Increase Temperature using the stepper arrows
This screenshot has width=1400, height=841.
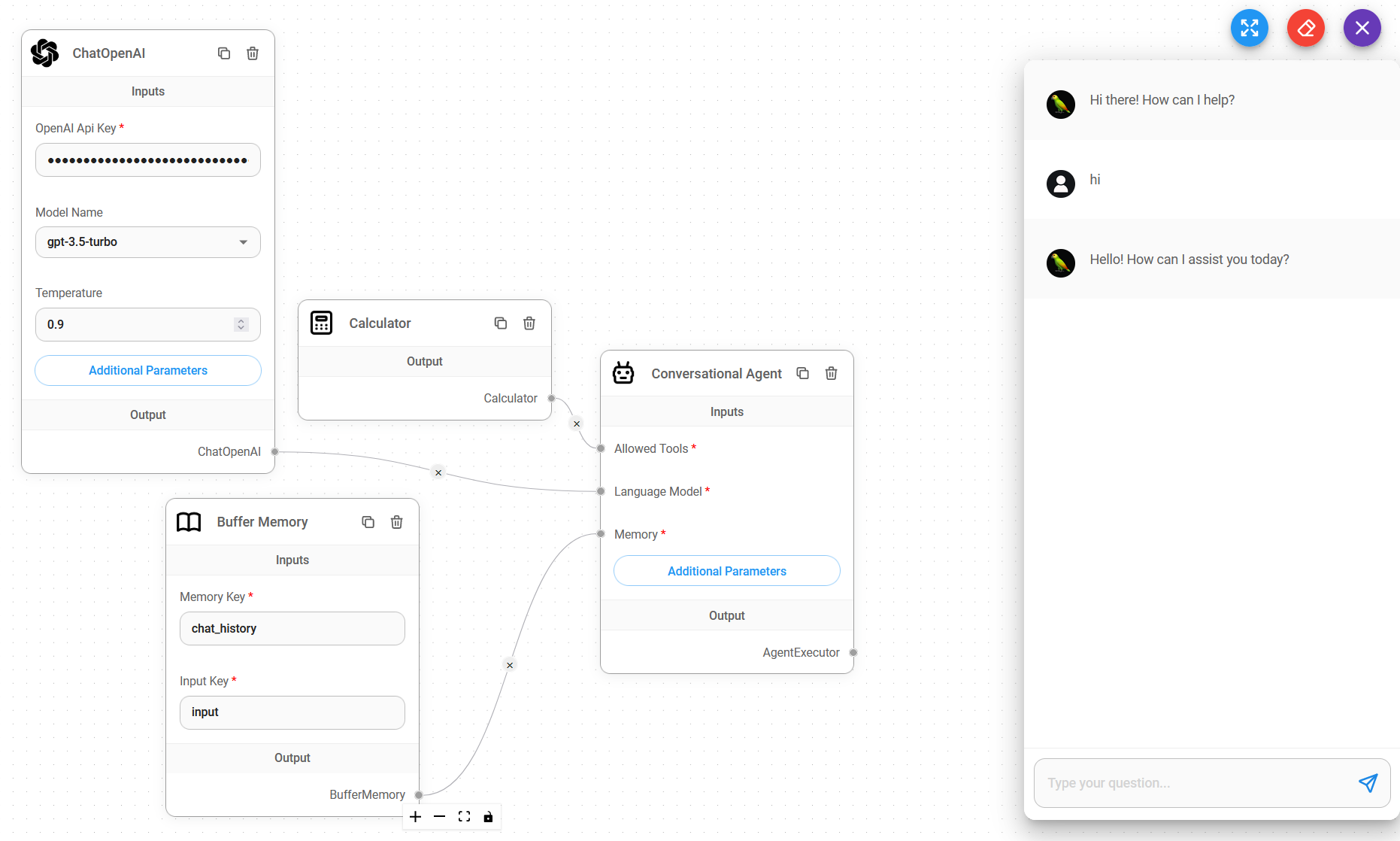point(241,320)
